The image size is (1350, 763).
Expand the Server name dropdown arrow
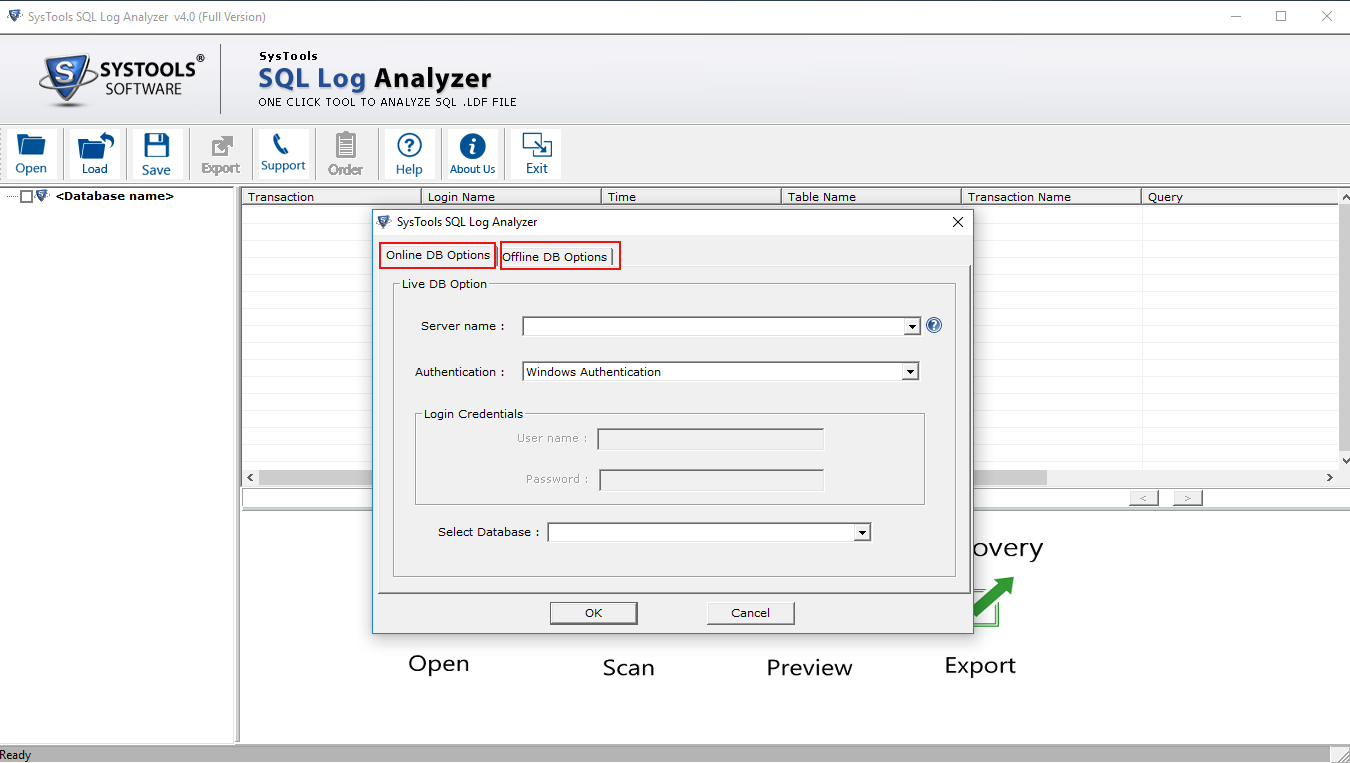point(911,326)
